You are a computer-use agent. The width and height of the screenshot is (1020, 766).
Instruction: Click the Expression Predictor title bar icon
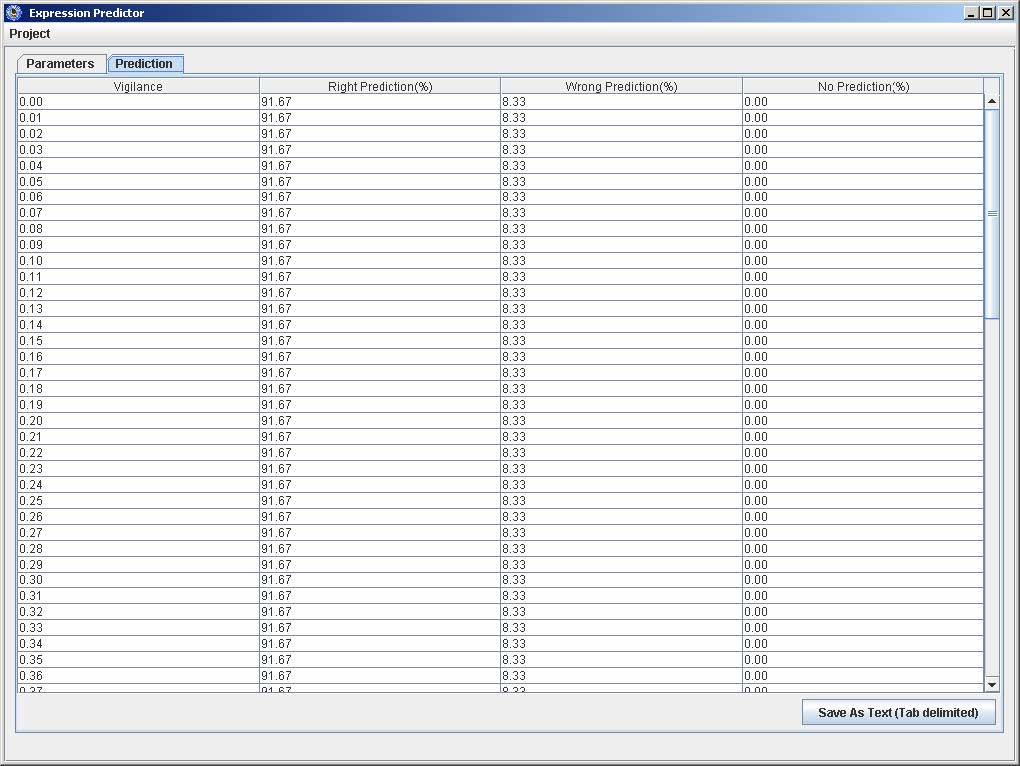coord(13,12)
